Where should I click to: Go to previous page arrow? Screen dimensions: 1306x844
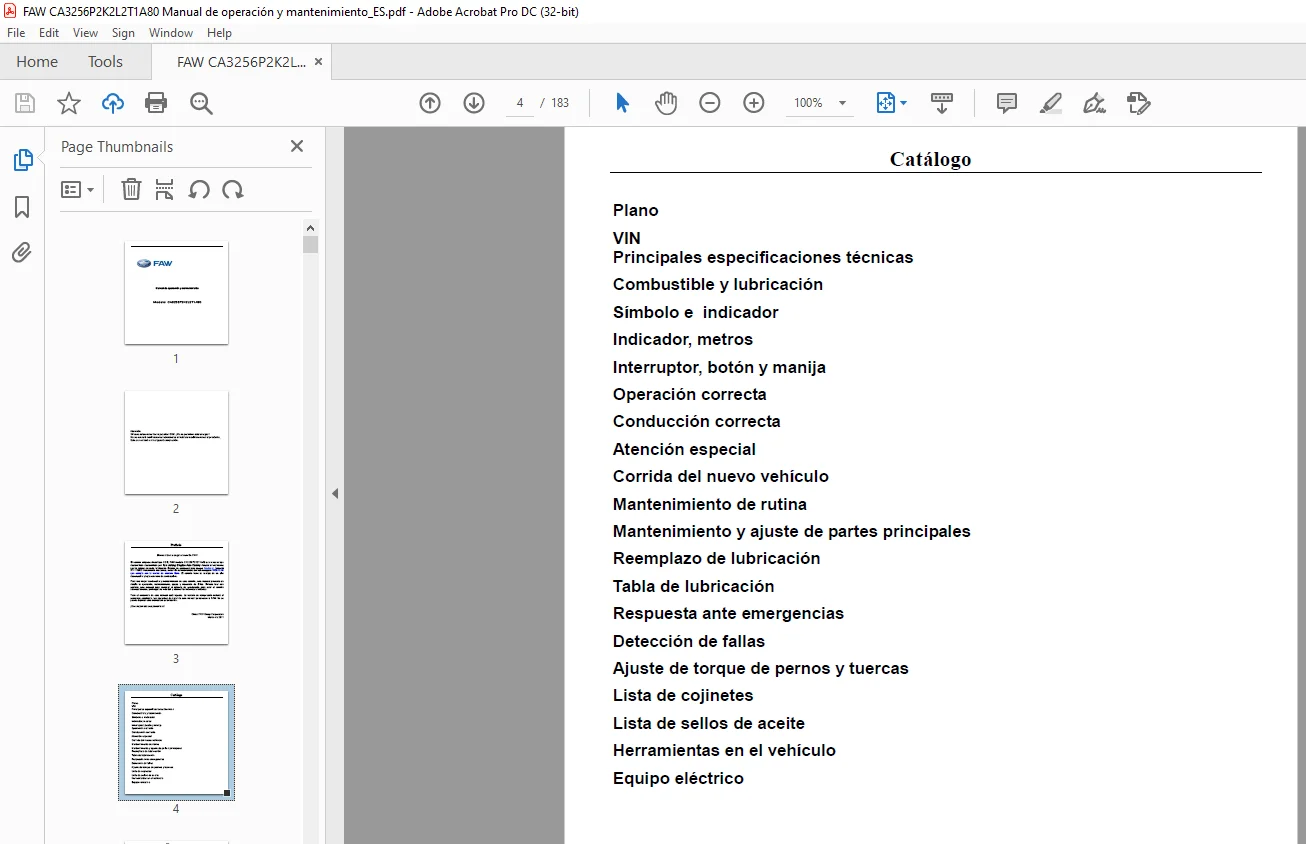pos(430,103)
